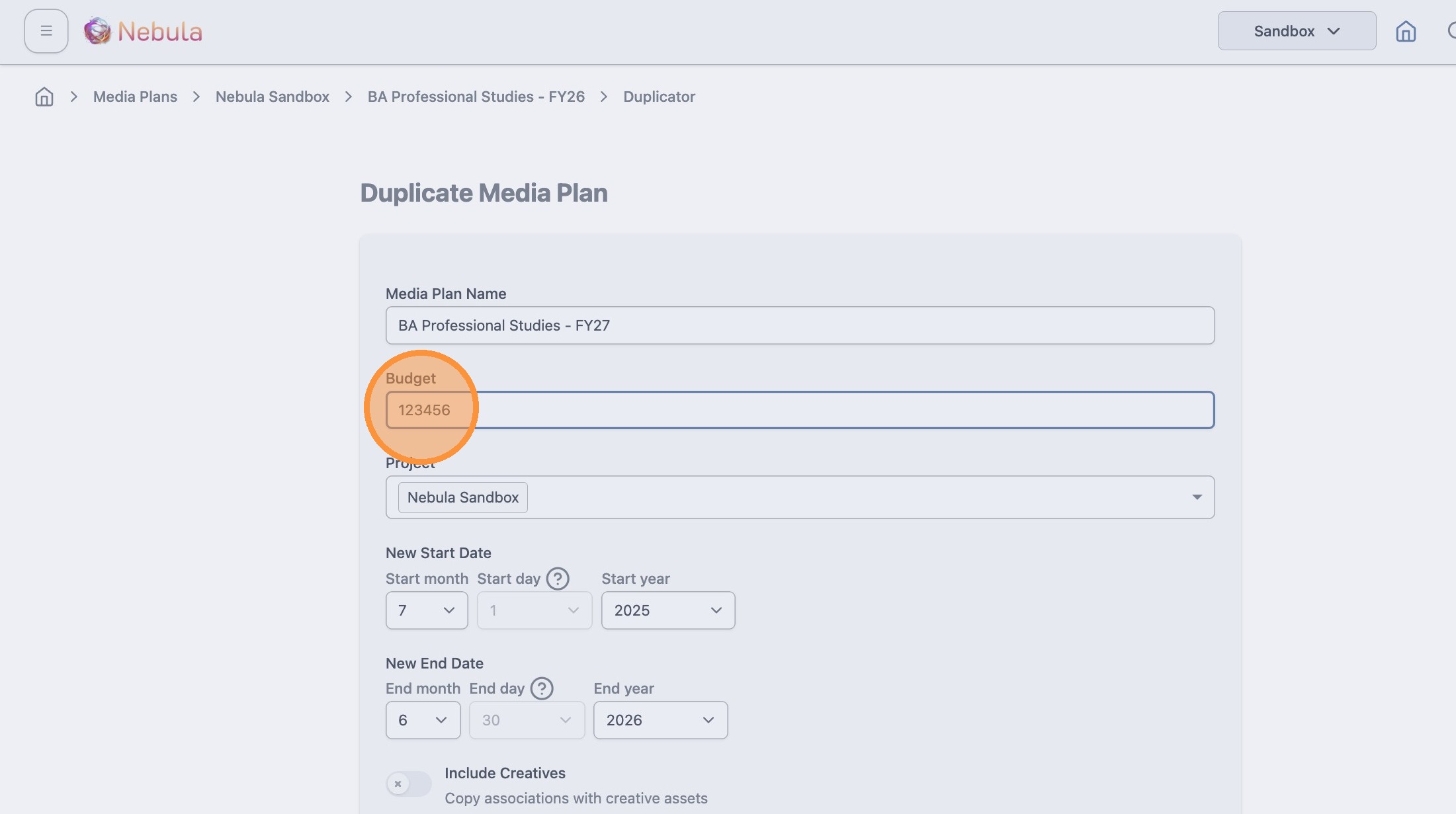This screenshot has width=1456, height=814.
Task: Open BA Professional Studies - FY26 breadcrumb
Action: coord(476,97)
